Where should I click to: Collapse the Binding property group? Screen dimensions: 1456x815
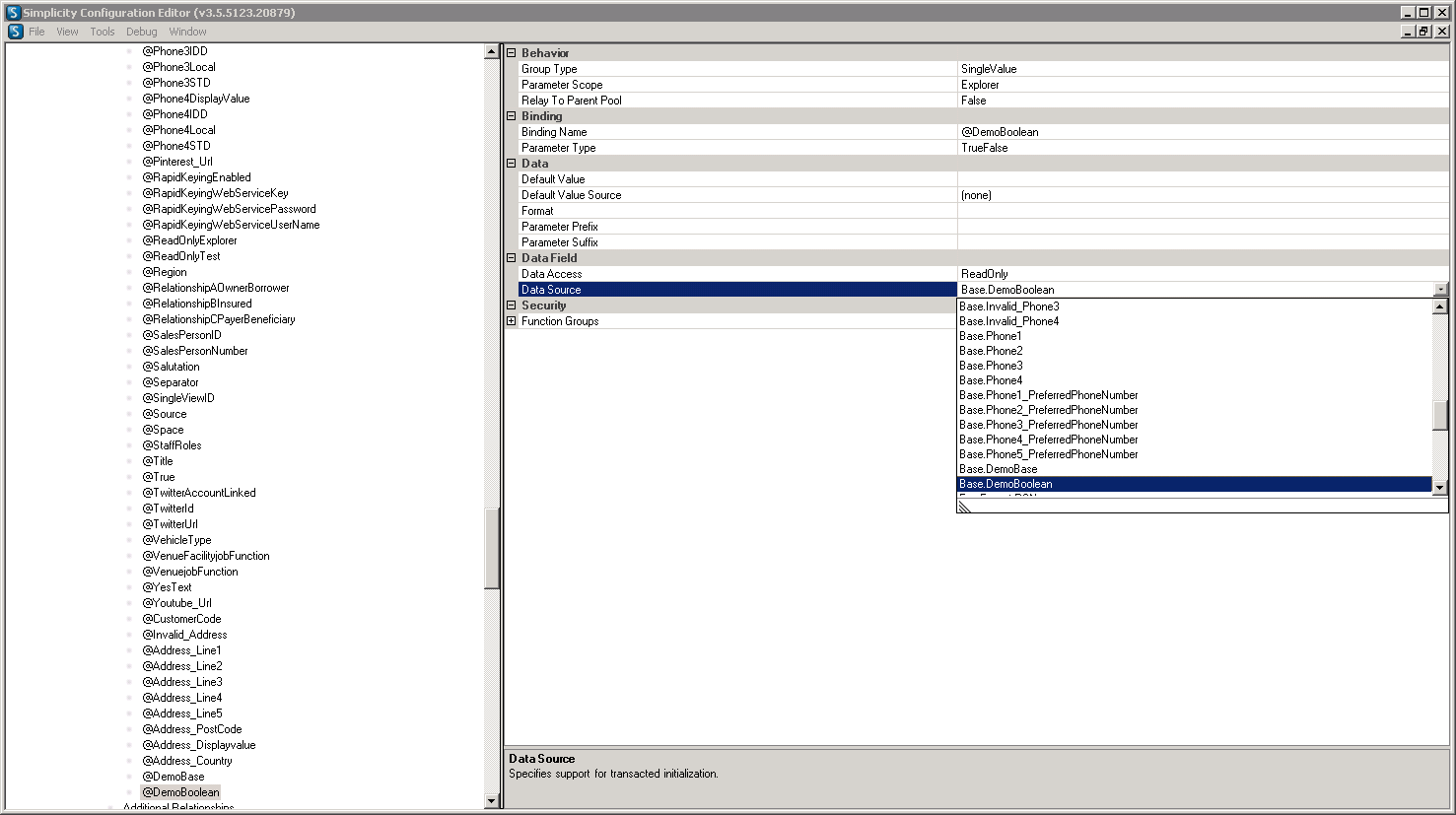pos(512,116)
